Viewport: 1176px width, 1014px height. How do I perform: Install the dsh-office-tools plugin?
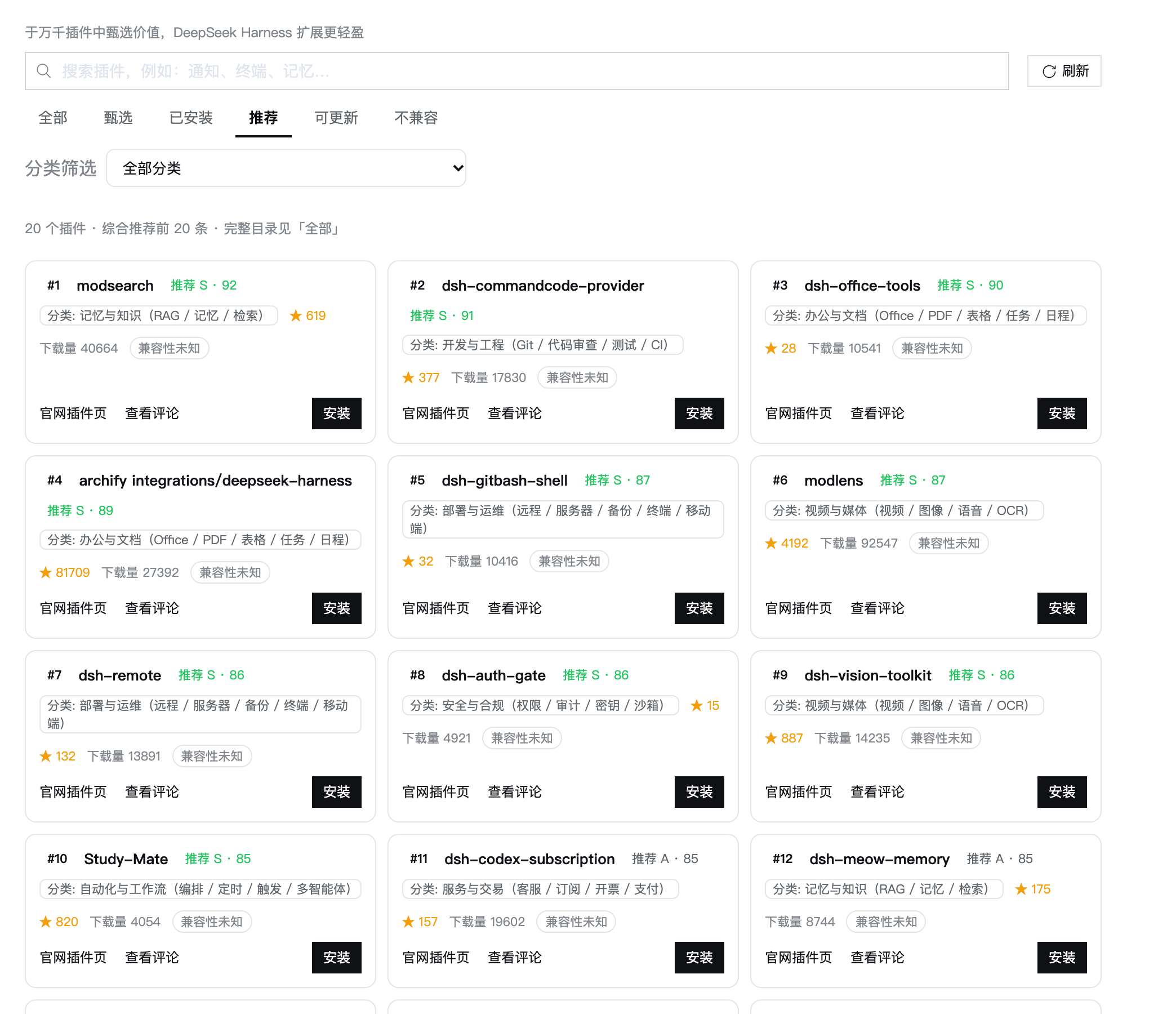point(1062,413)
